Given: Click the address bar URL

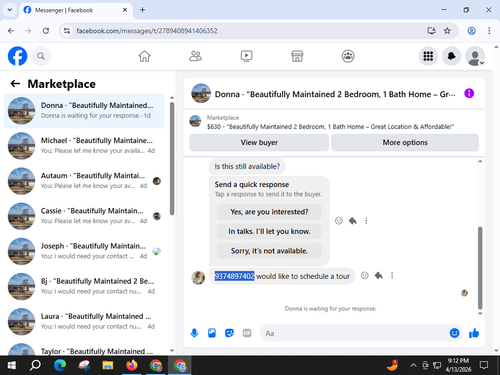Looking at the screenshot, I should pyautogui.click(x=147, y=31).
